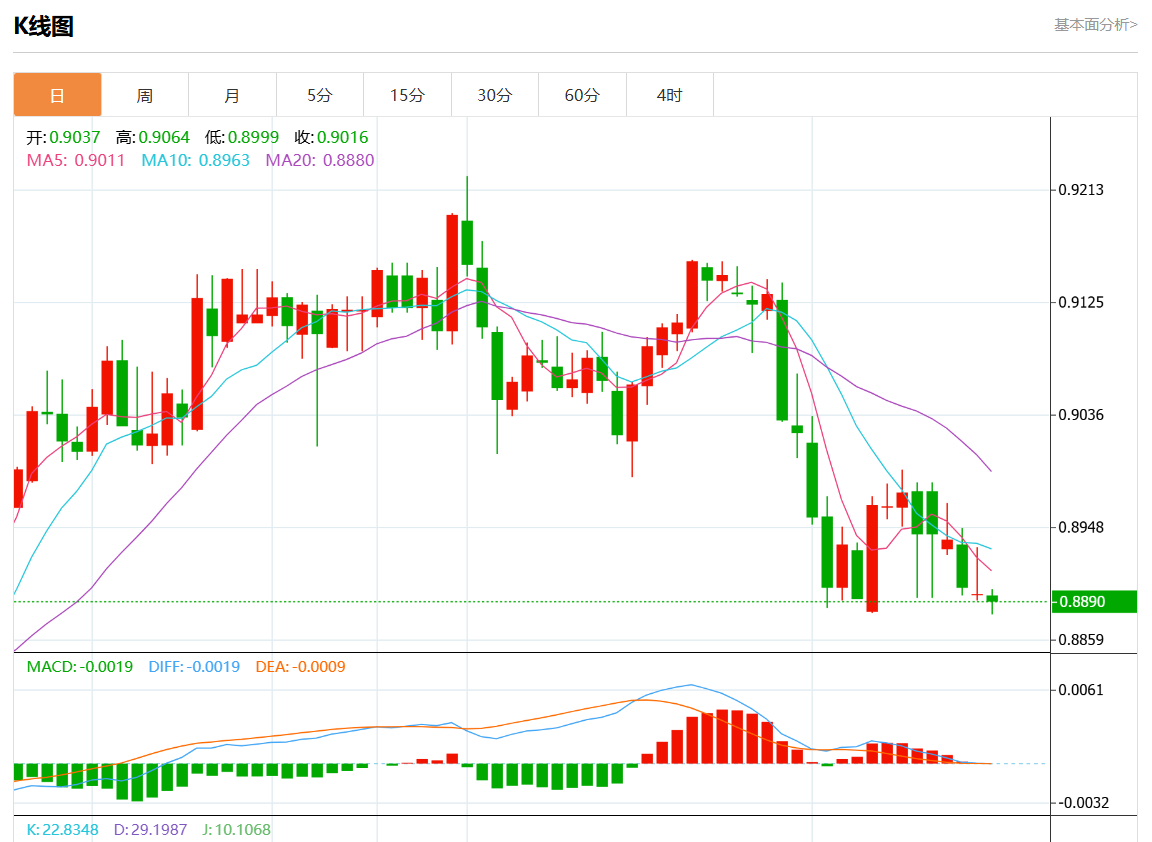Click the 0.8859 price axis label
The width and height of the screenshot is (1152, 842).
1081,640
